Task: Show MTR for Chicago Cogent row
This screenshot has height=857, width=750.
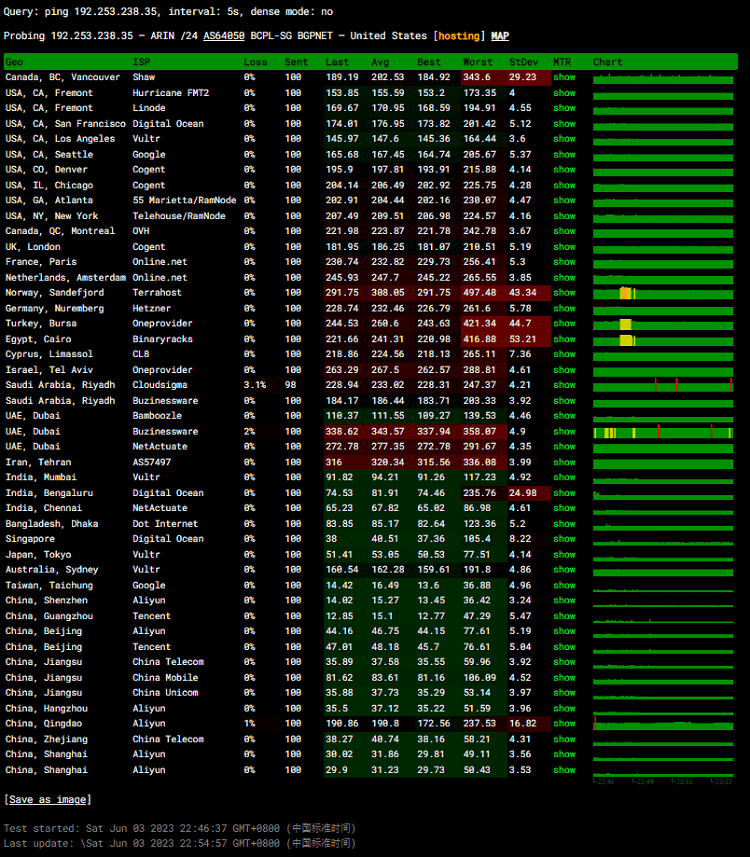Action: 564,185
